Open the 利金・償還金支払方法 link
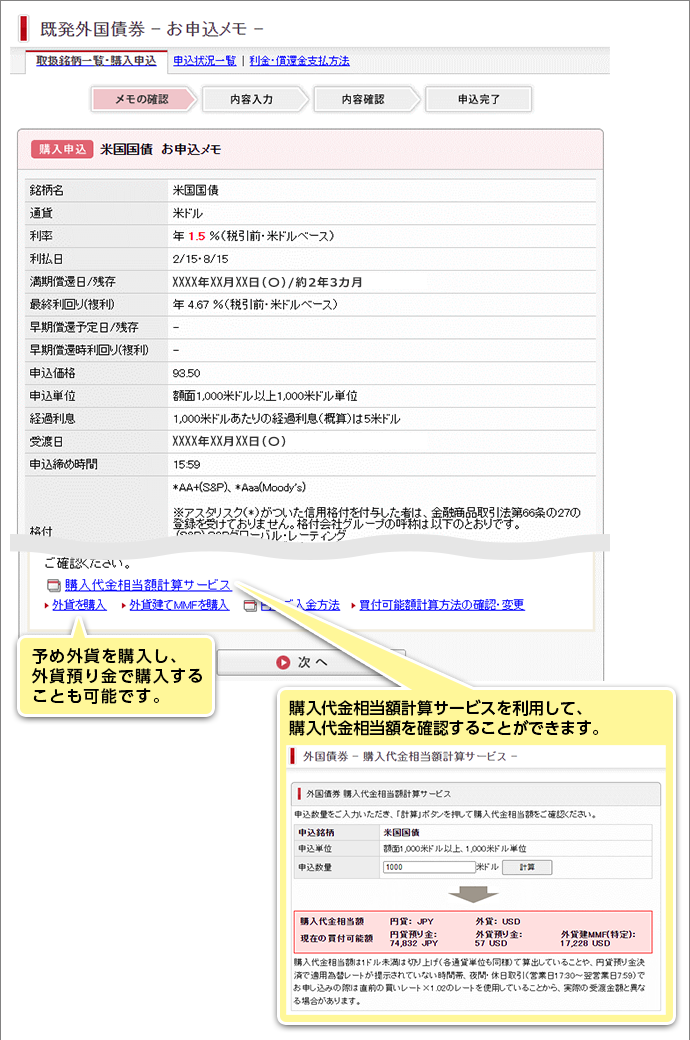690x1040 pixels. [x=299, y=61]
